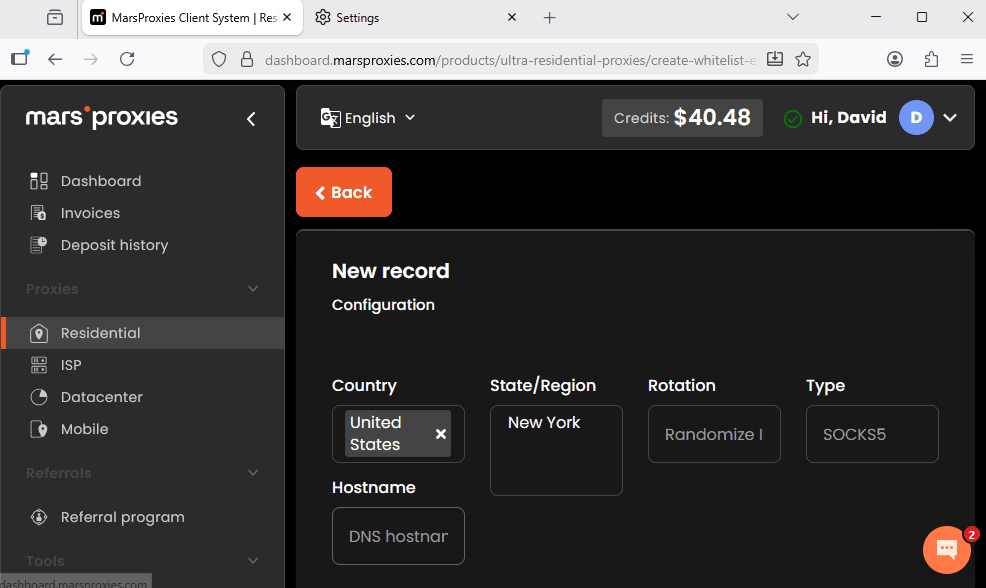Open the Type dropdown showing SOCKS5
986x588 pixels.
point(872,434)
